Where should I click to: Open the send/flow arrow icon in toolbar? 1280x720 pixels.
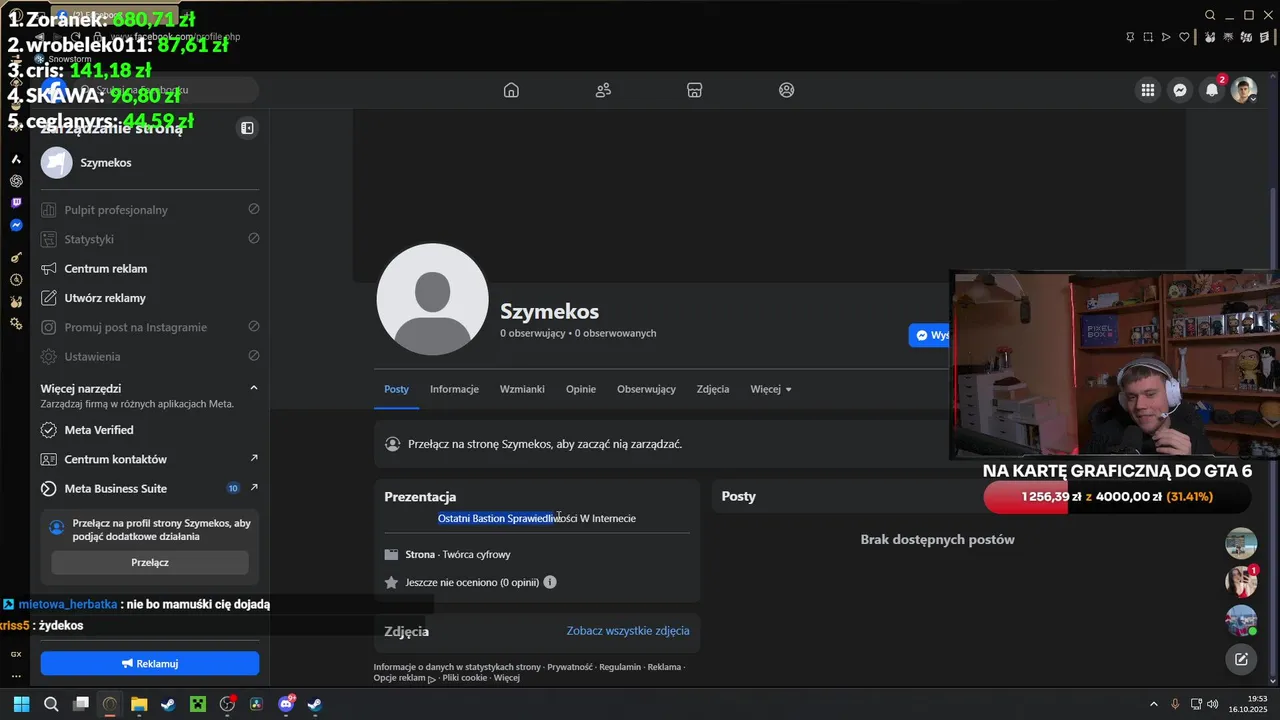click(x=1166, y=37)
